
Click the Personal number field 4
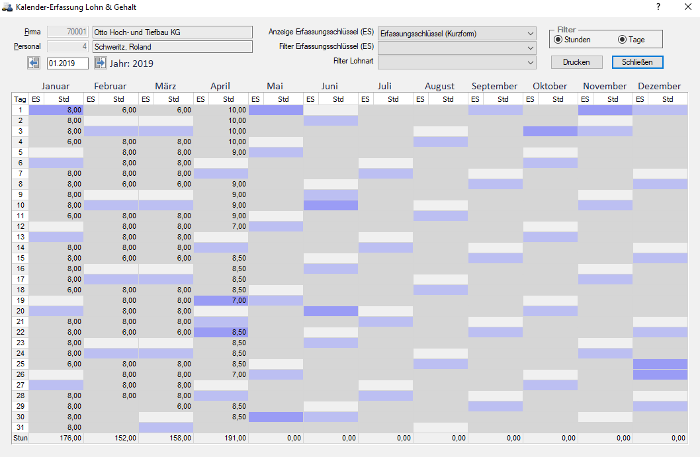coord(68,46)
